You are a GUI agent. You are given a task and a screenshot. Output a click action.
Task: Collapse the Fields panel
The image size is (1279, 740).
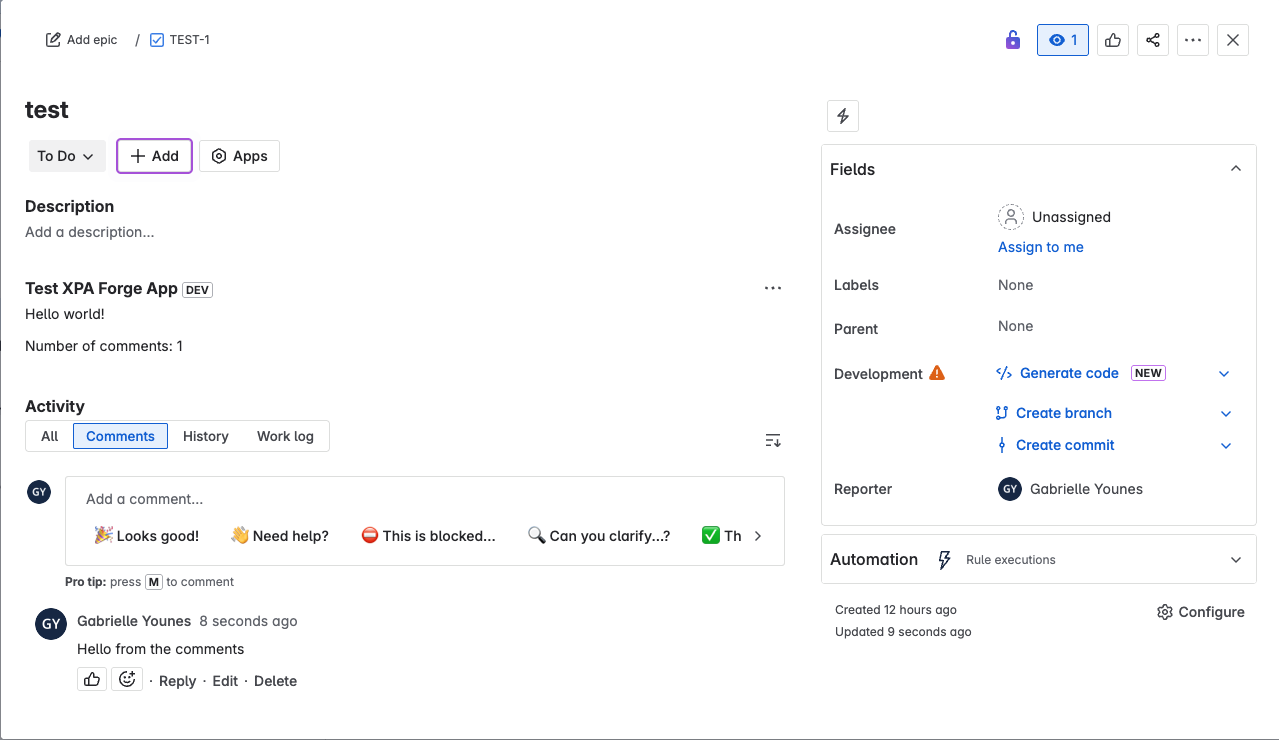tap(1235, 168)
